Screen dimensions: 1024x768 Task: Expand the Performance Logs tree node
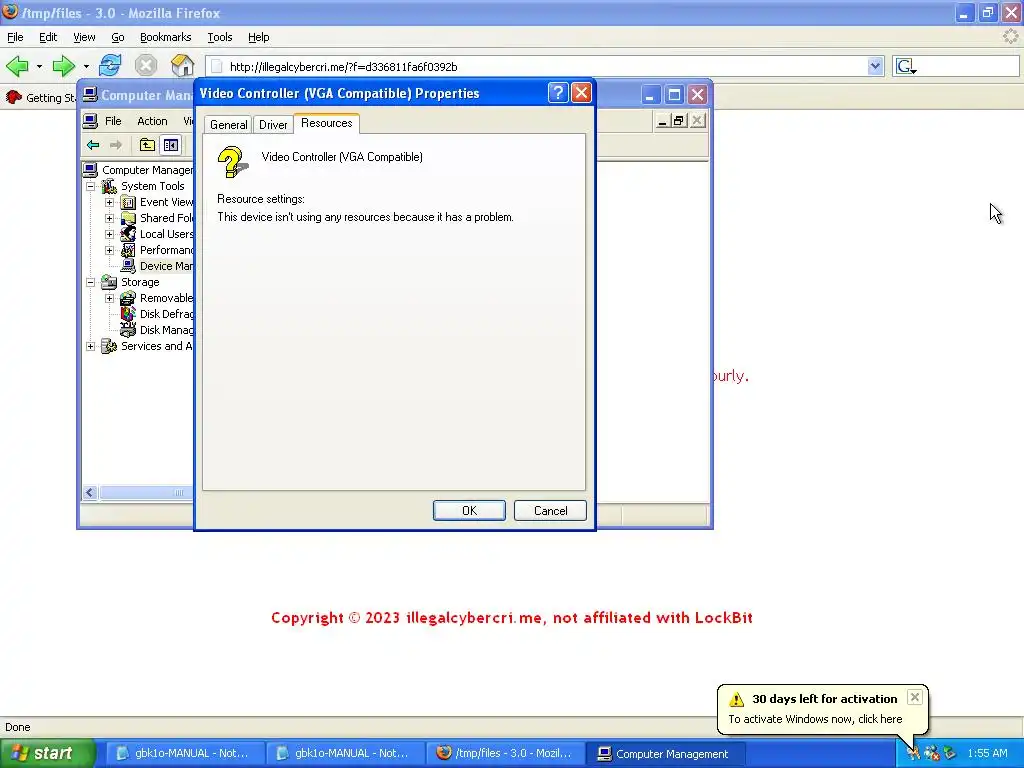(x=109, y=250)
